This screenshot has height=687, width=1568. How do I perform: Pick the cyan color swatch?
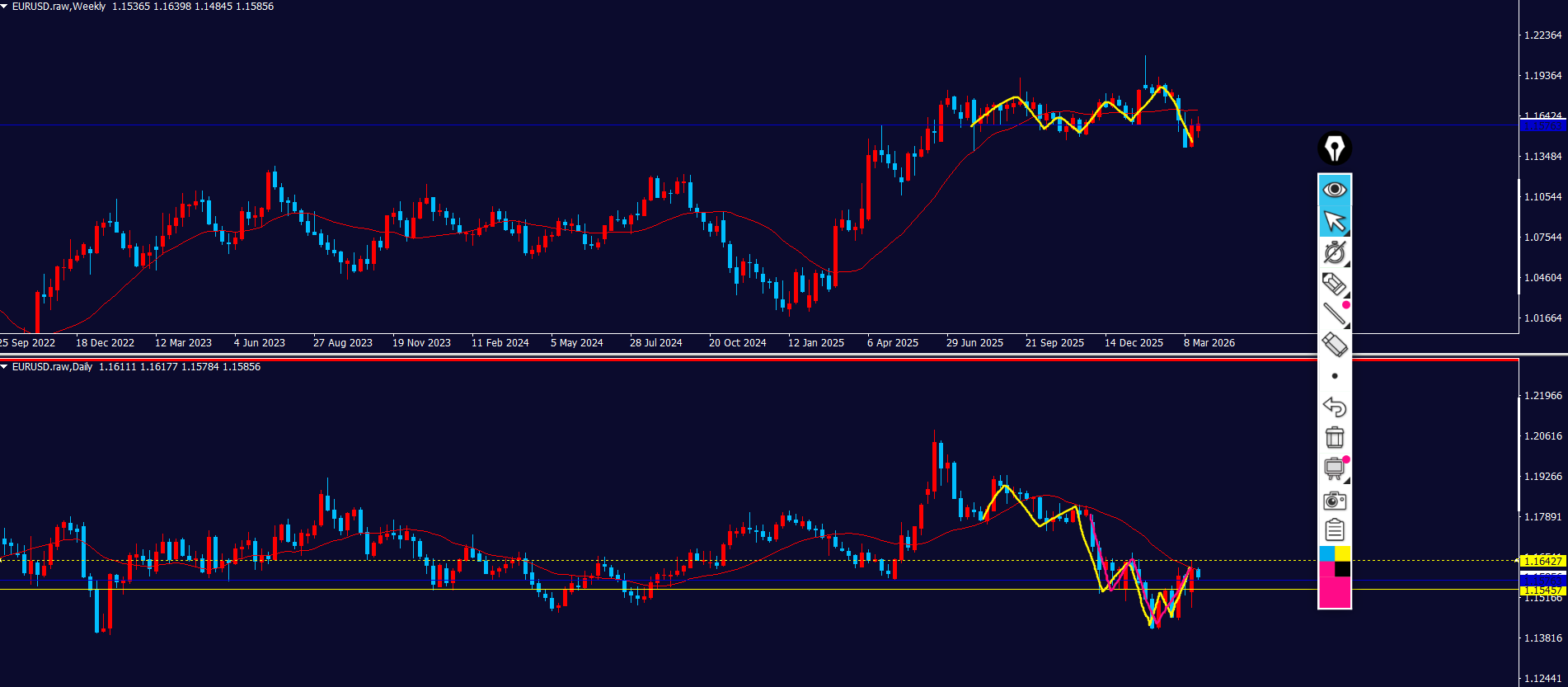click(x=1326, y=553)
